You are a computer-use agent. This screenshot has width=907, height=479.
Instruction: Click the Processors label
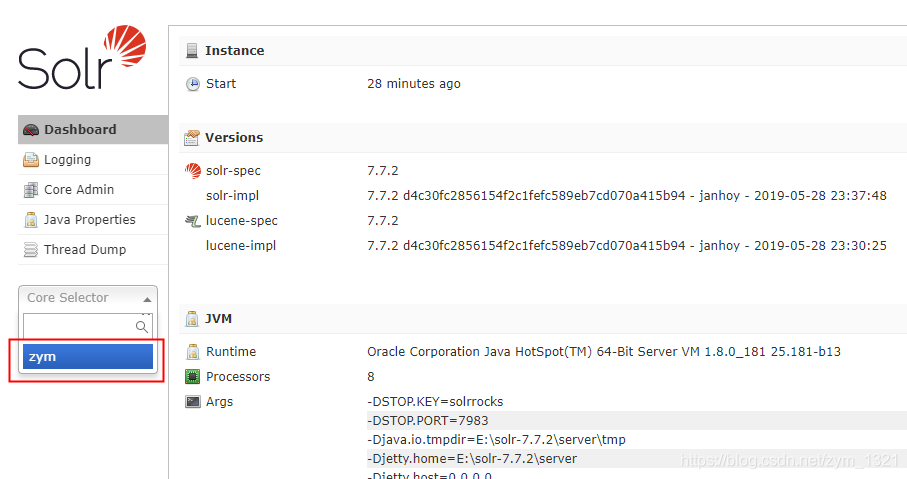238,377
